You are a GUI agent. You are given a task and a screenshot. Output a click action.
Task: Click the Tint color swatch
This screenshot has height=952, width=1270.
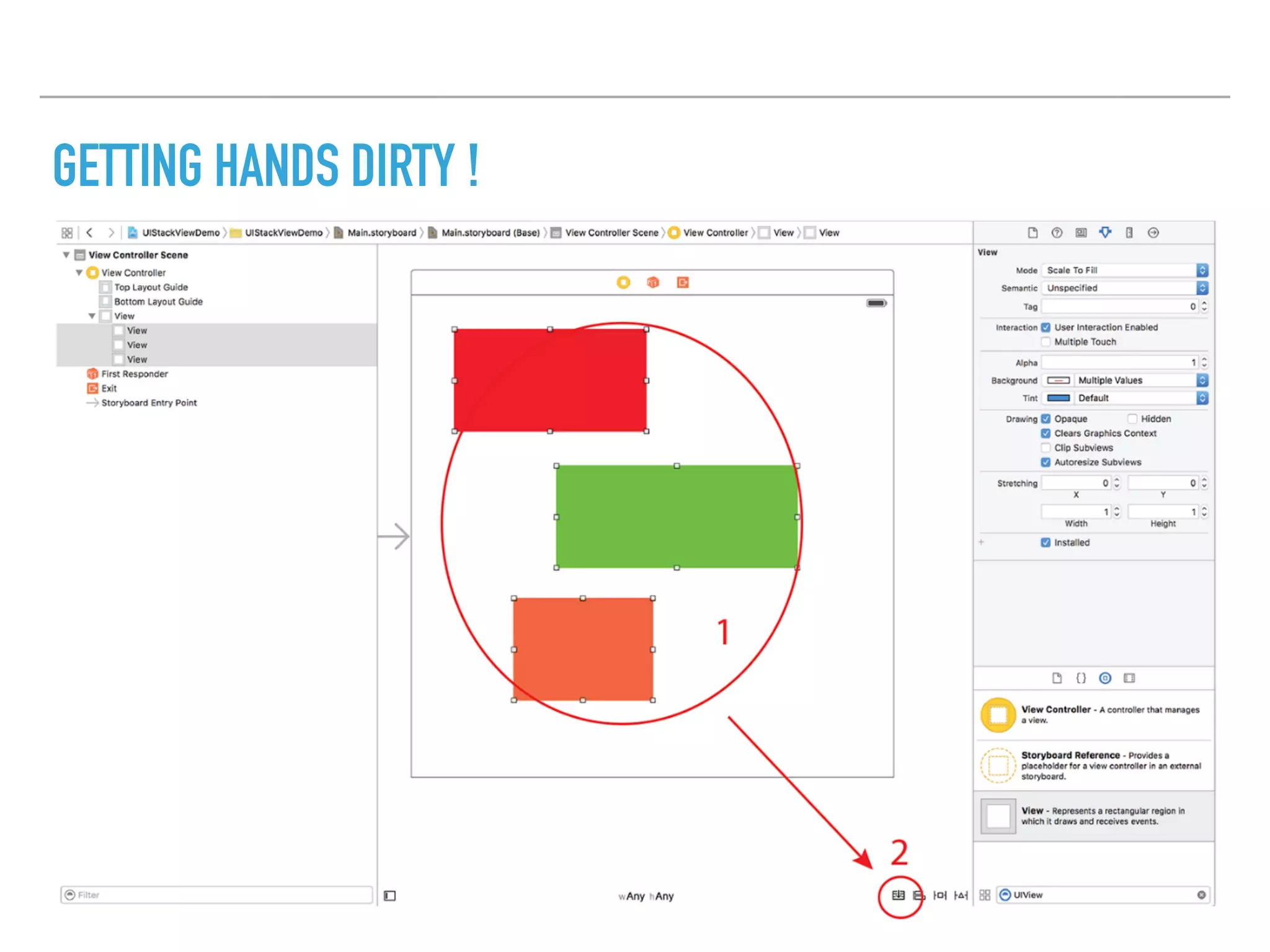point(1058,398)
